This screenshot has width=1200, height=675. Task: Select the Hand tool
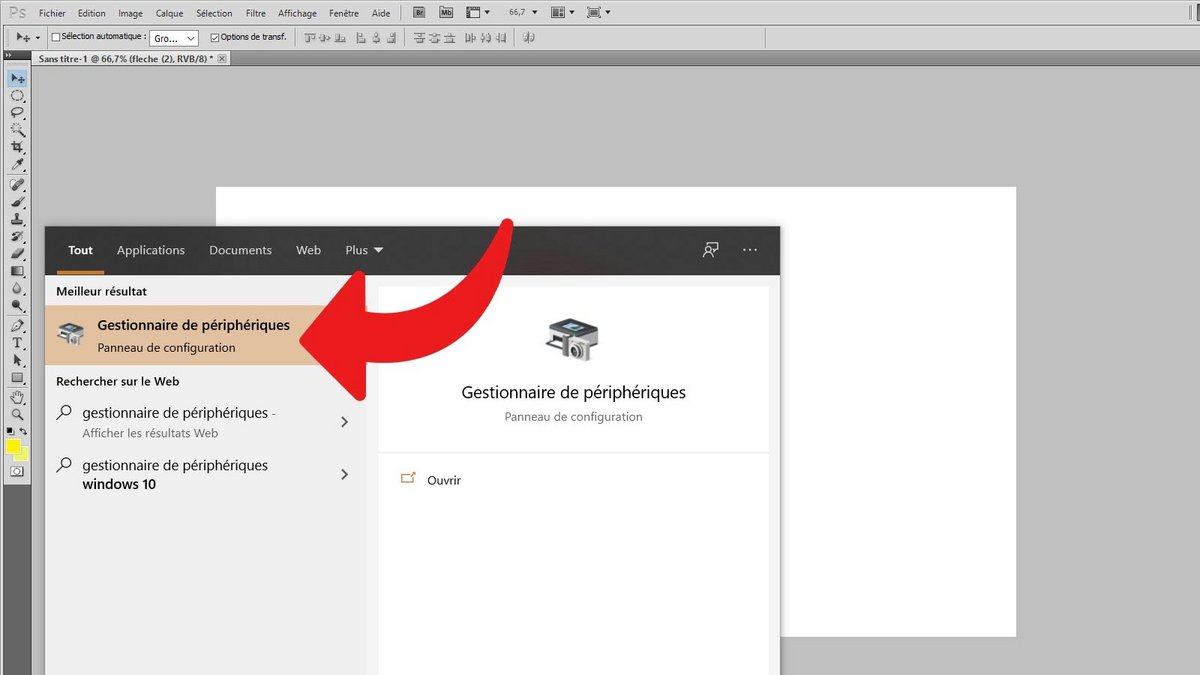(x=18, y=397)
